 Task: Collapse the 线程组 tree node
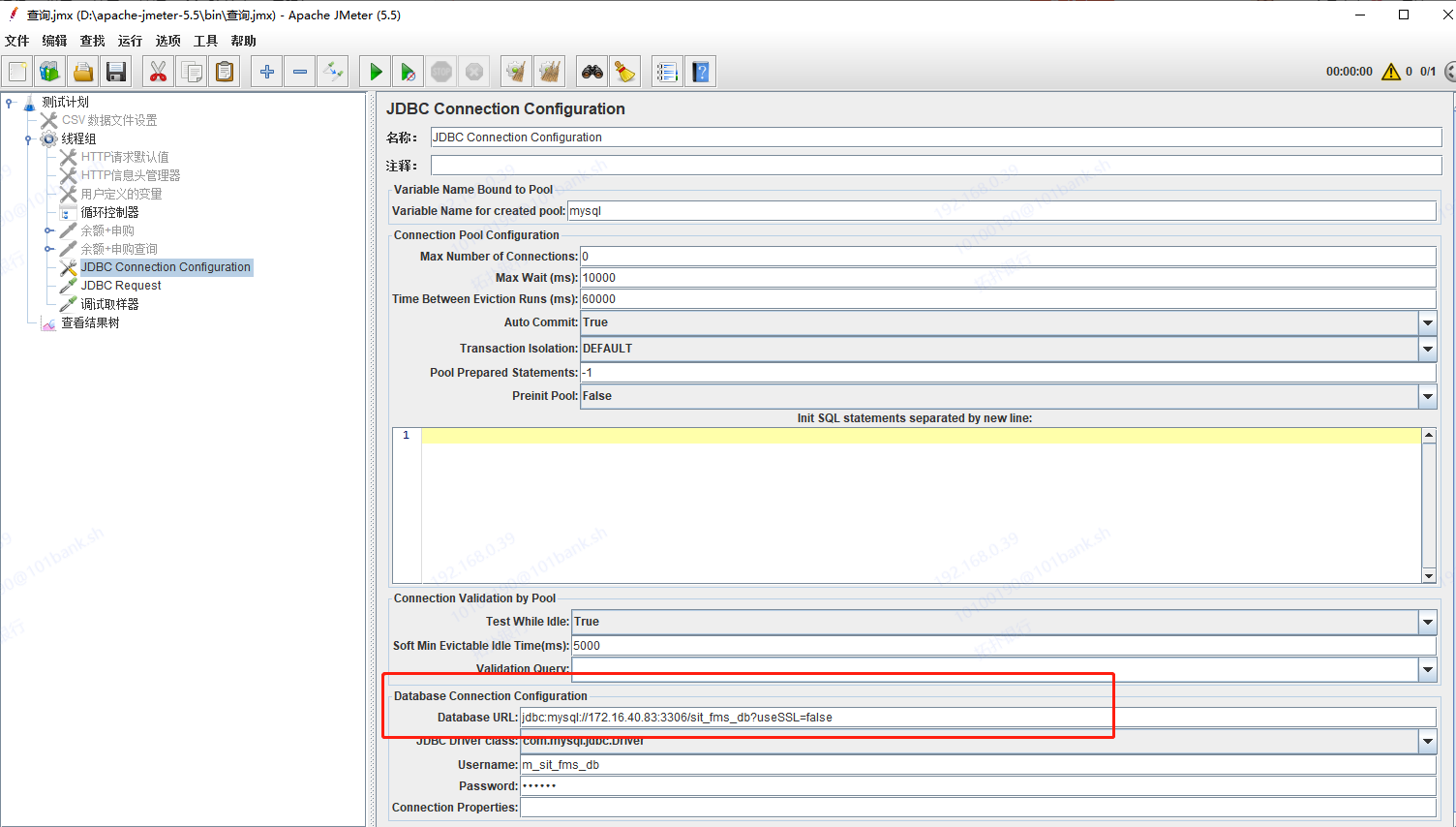tap(28, 138)
